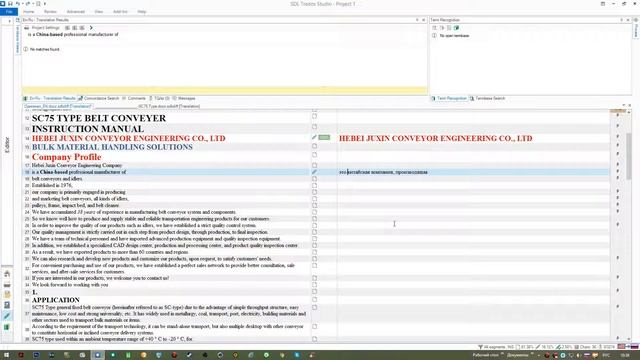Viewport: 640px width, 360px height.
Task: Open Term Recognition panel window-position dropdown
Action: (622, 20)
